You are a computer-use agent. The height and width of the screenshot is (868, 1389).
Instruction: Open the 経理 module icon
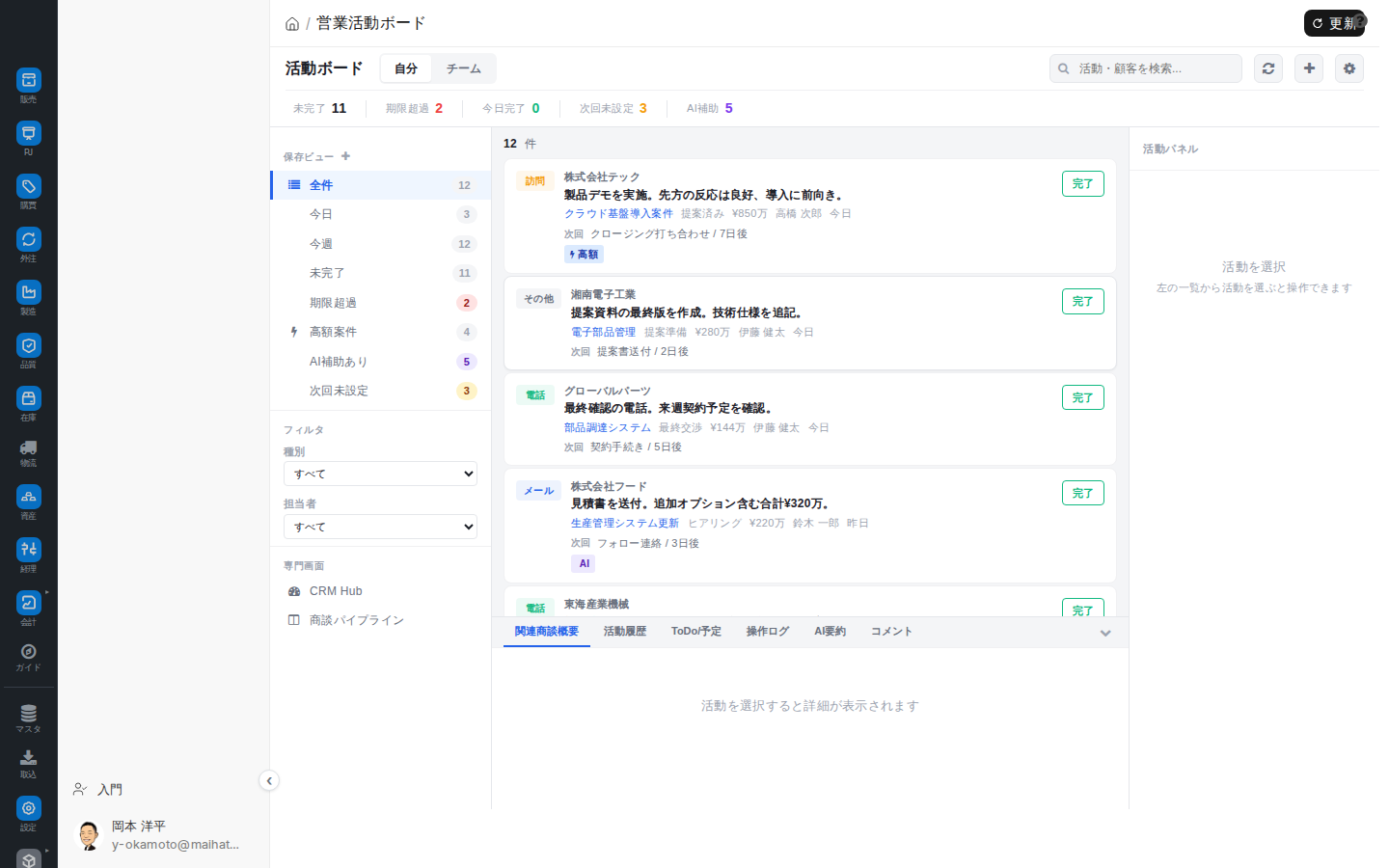[x=29, y=550]
